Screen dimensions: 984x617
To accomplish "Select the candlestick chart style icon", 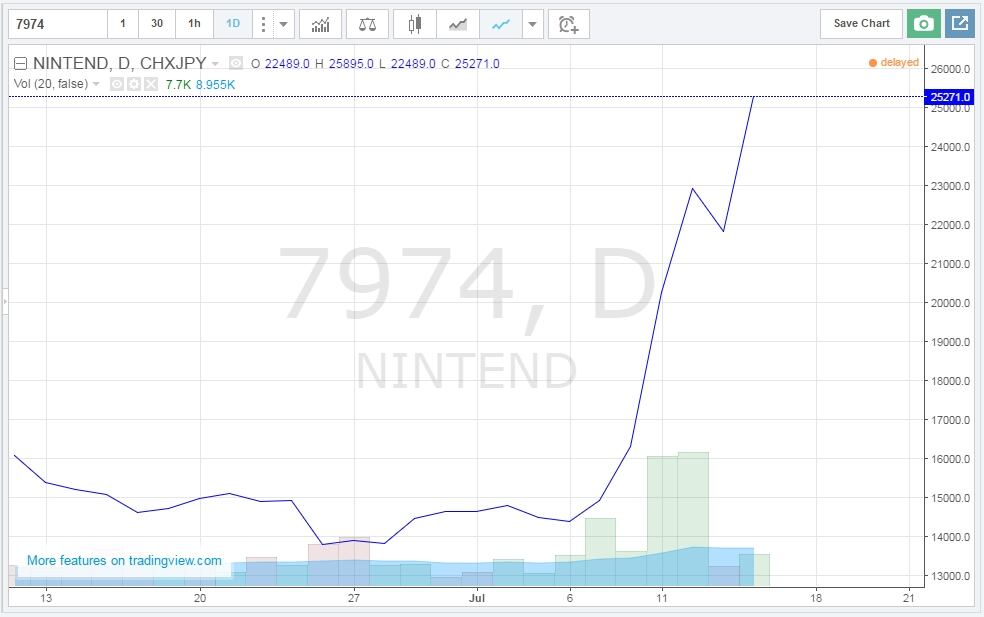I will 414,24.
